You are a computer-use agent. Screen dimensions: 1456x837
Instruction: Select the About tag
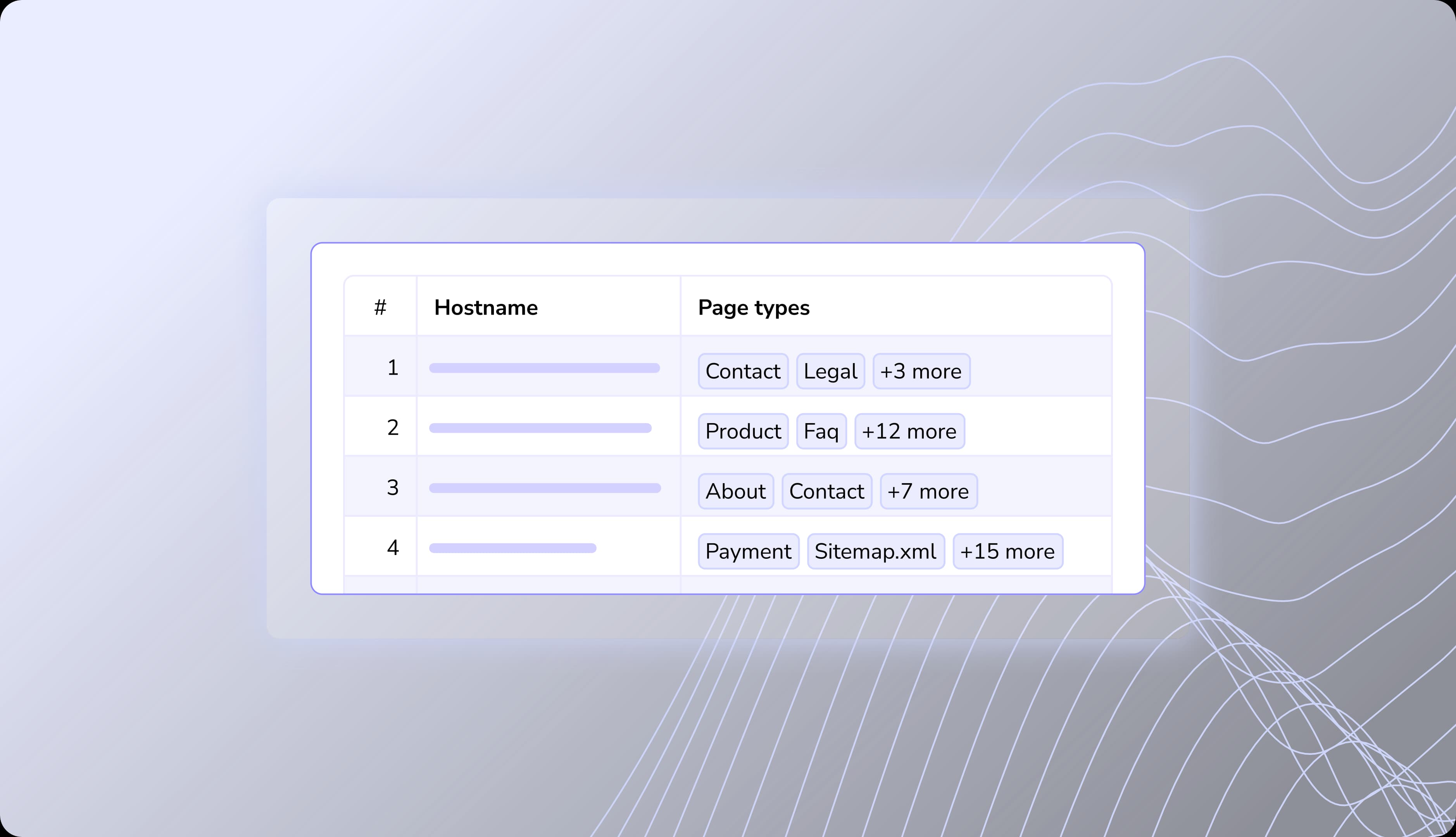(735, 491)
